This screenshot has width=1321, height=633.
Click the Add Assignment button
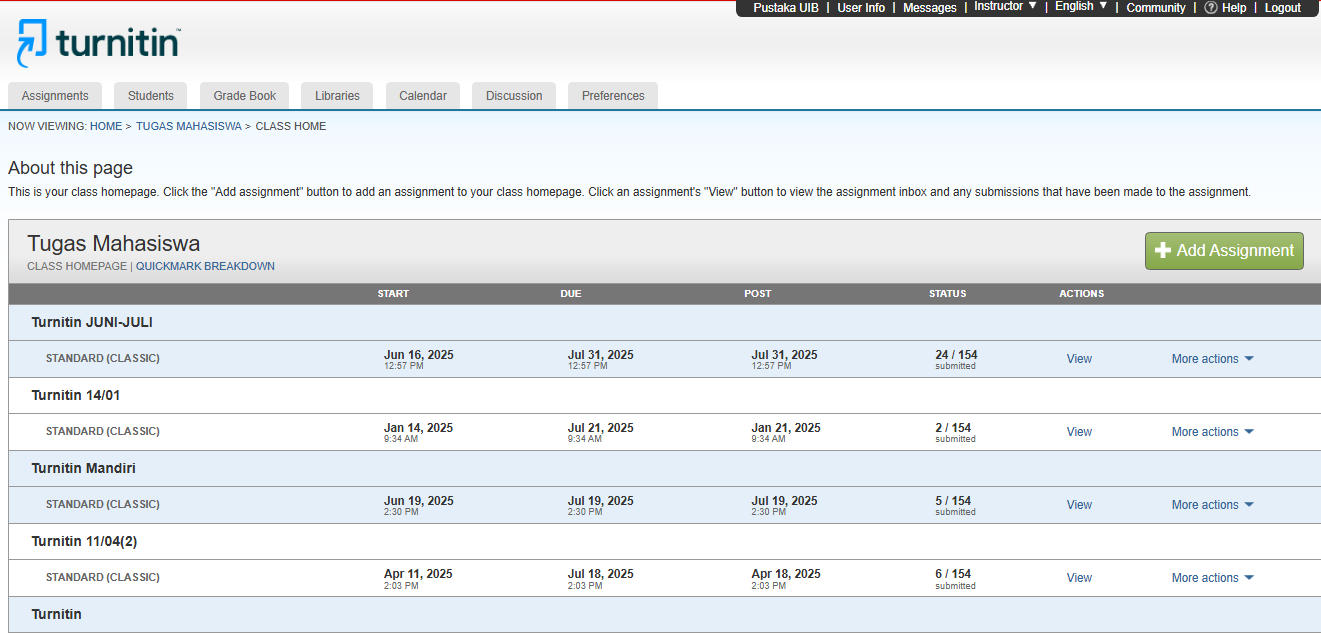tap(1224, 251)
